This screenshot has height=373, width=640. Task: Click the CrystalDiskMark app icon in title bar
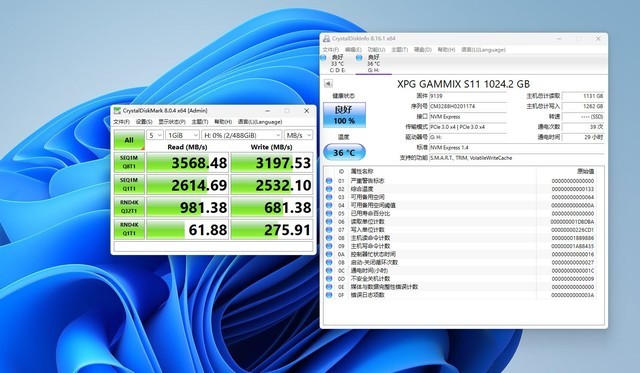pos(117,111)
